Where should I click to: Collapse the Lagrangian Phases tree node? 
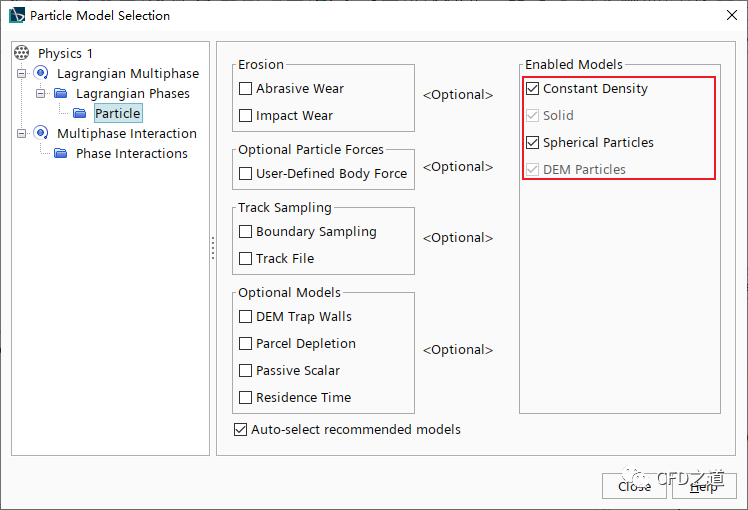[x=41, y=93]
